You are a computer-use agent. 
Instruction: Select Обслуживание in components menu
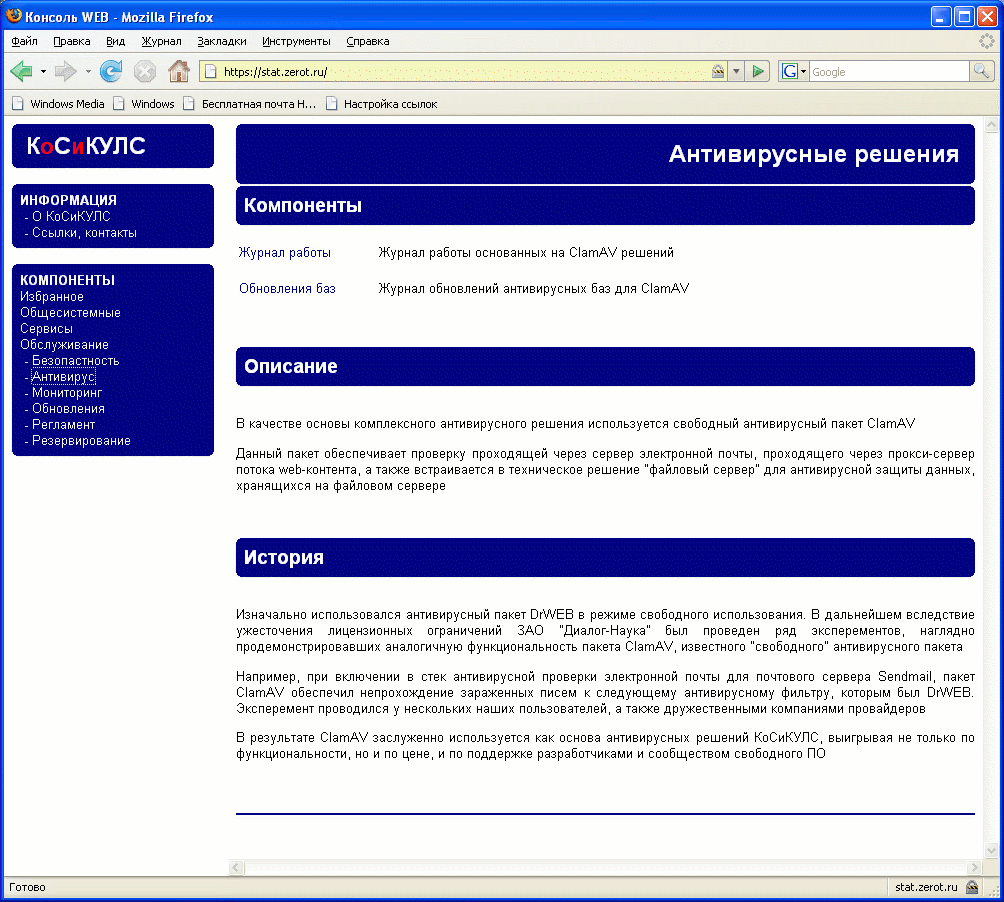coord(64,344)
